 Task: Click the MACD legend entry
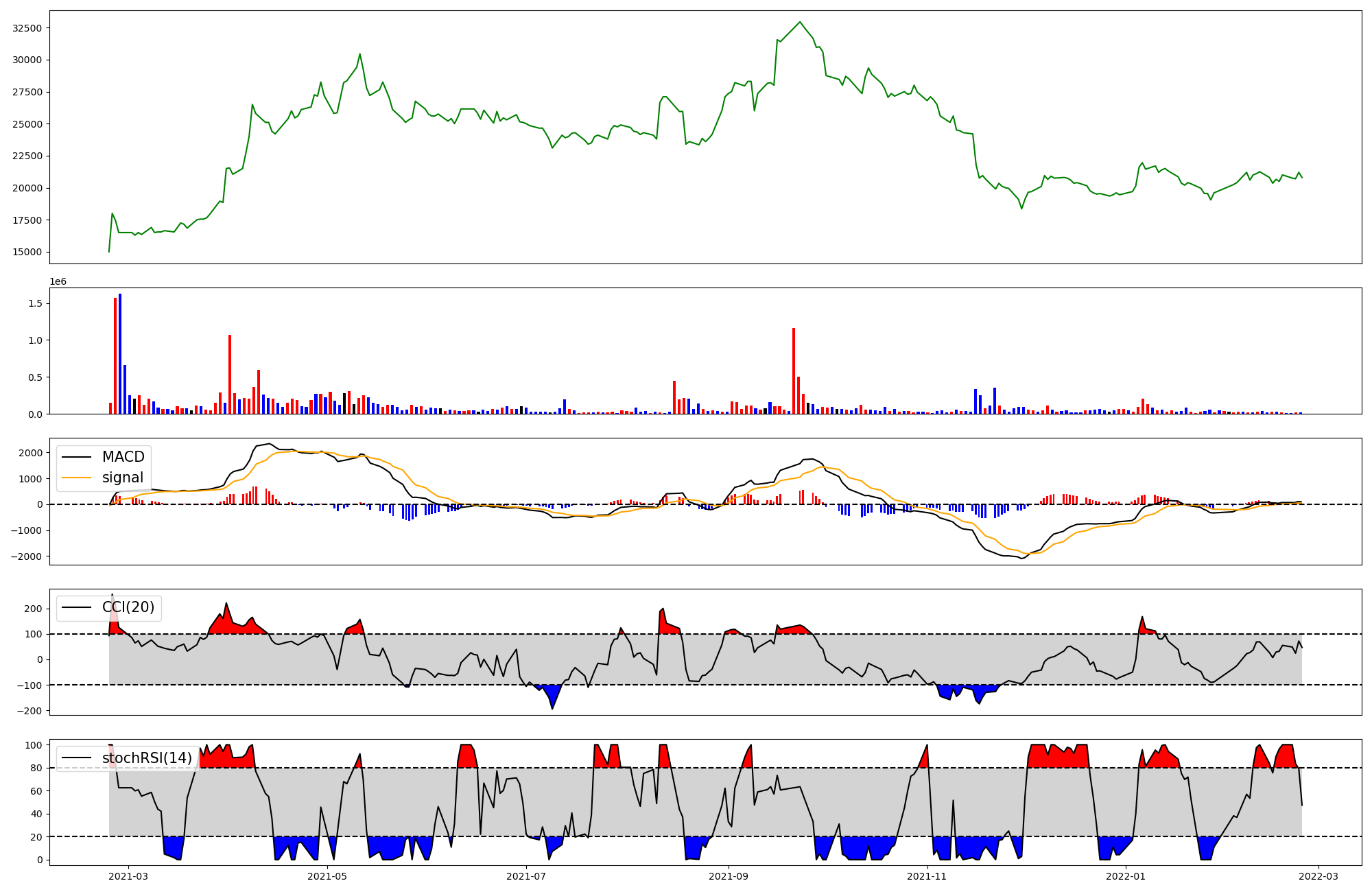tap(123, 457)
